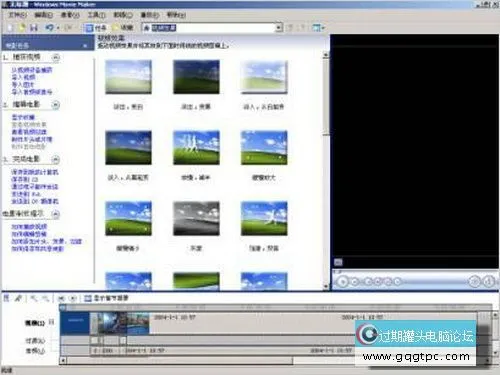Select the grayscale effect thumbnail
This screenshot has width=500, height=375.
(x=196, y=218)
